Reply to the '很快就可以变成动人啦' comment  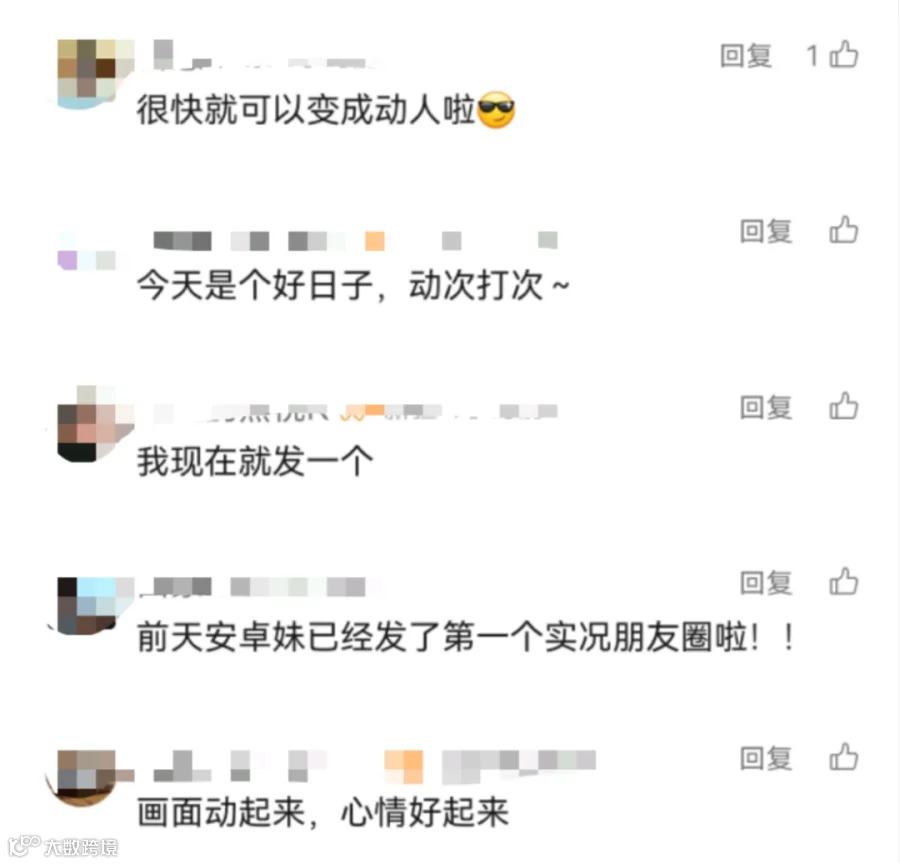coord(746,56)
